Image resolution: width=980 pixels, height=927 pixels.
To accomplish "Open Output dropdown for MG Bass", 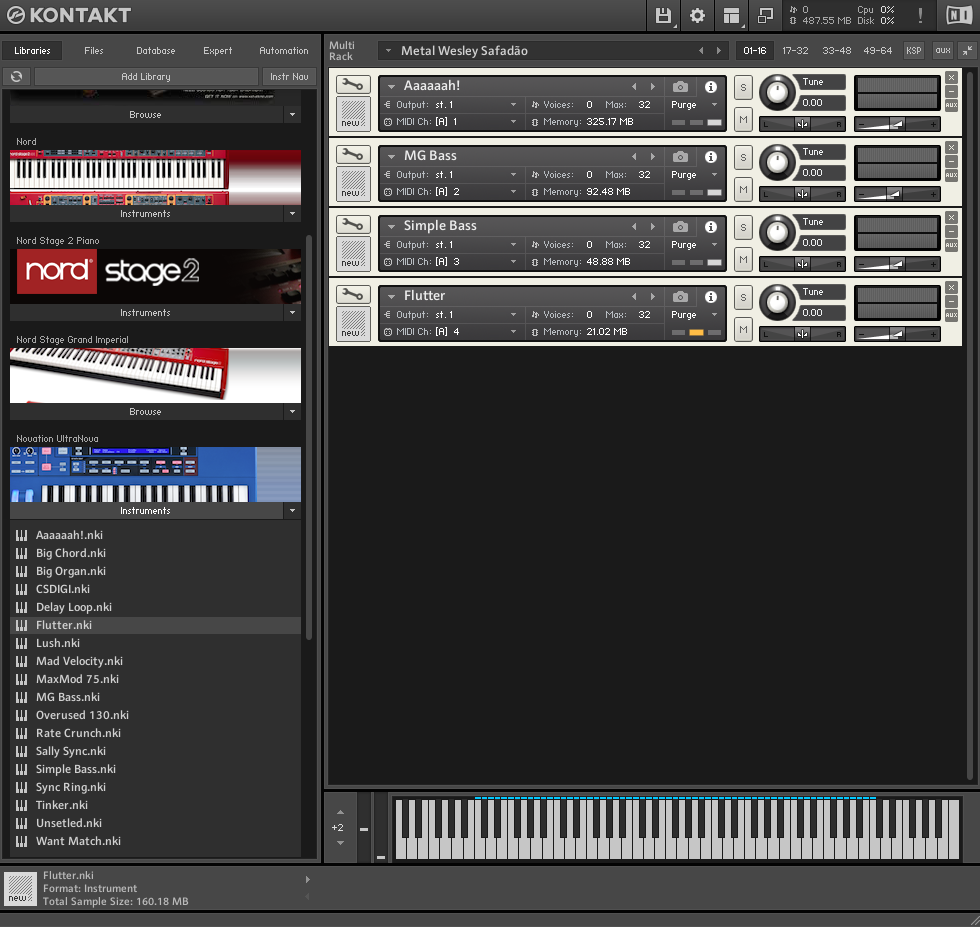I will (x=513, y=174).
